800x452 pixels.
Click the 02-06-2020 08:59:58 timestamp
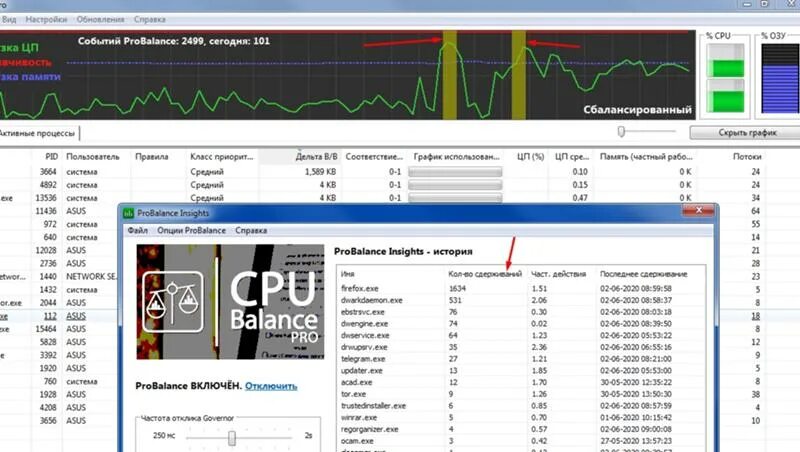coord(636,288)
